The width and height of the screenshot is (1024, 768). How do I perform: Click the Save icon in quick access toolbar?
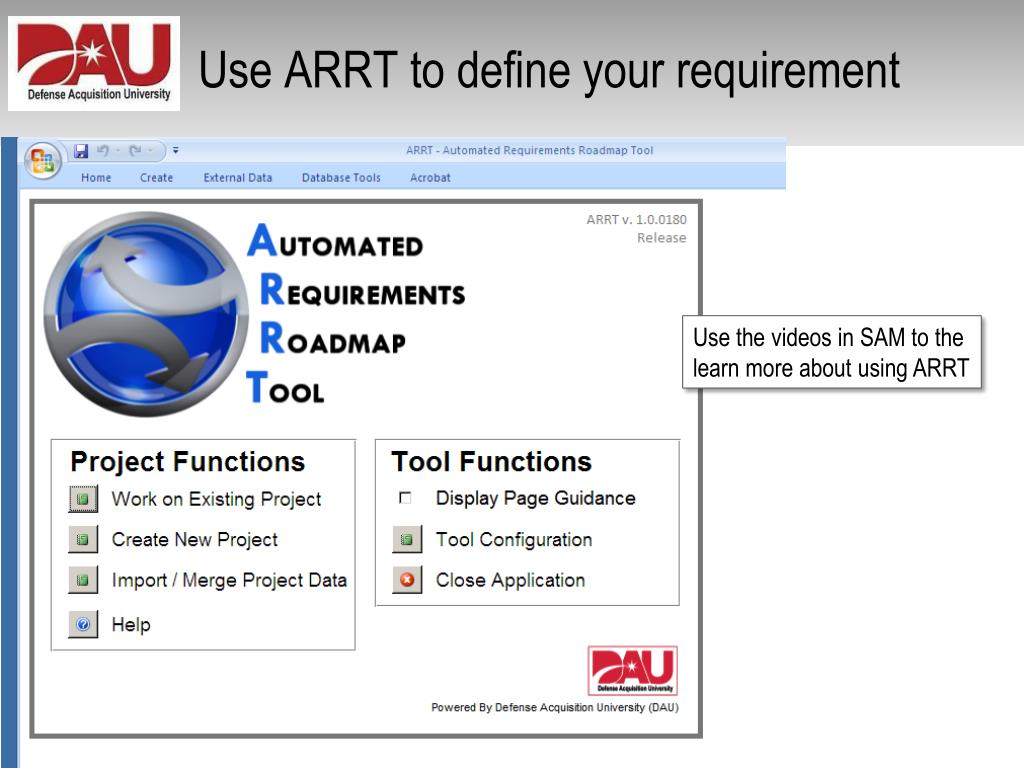81,151
